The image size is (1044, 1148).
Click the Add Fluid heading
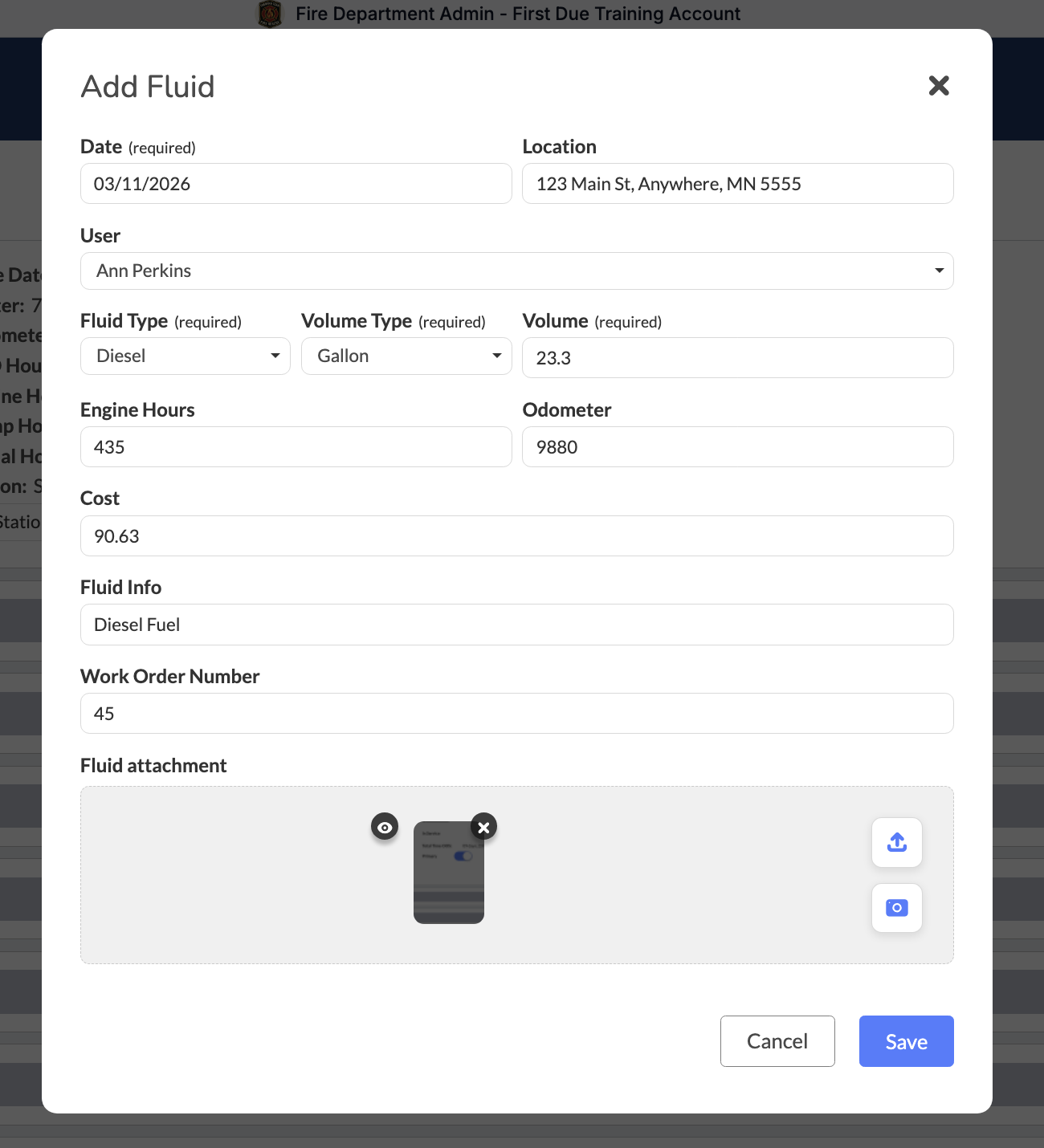148,87
